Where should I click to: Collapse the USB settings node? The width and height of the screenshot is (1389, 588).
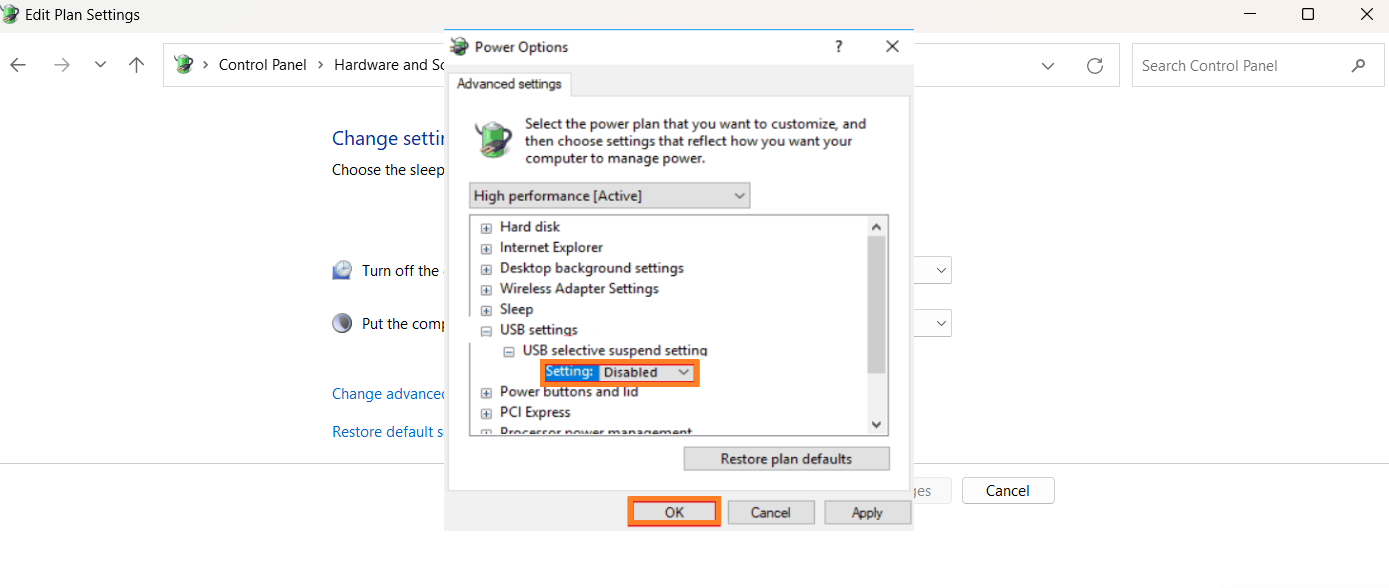[x=486, y=331]
